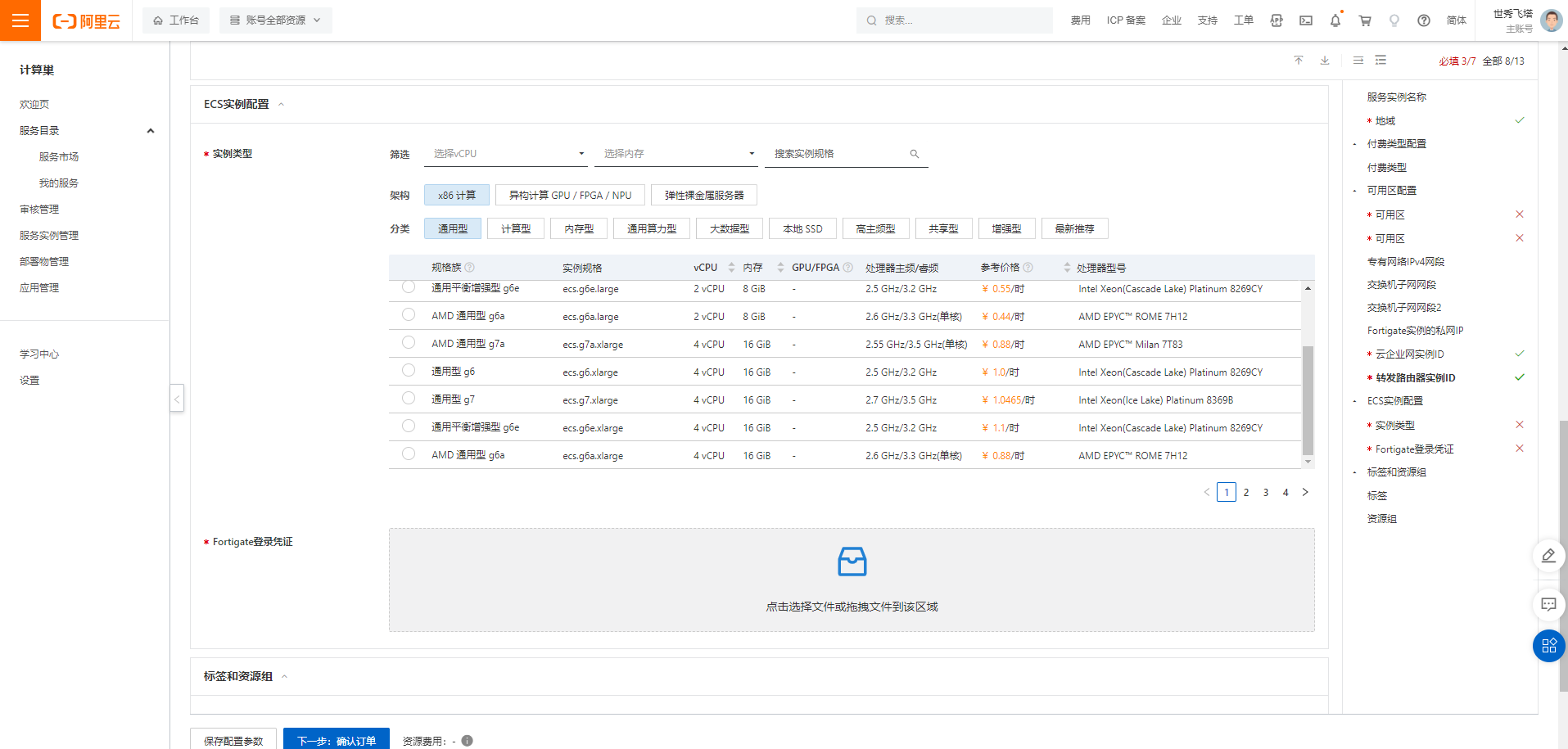The height and width of the screenshot is (749, 1568).
Task: Click the floating edit pencil icon
Action: 1548,556
